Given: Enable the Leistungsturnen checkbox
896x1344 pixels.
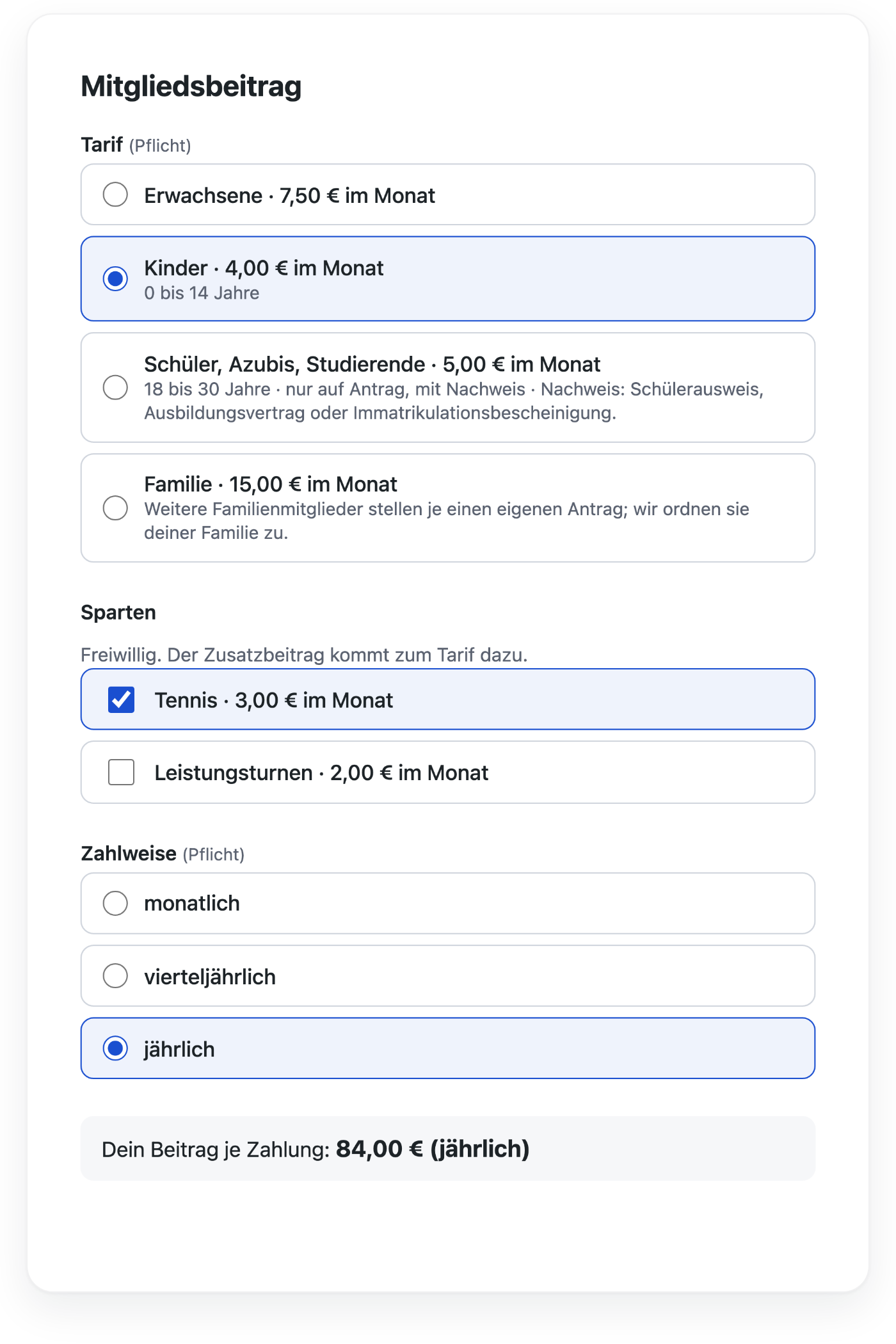Looking at the screenshot, I should pos(121,772).
